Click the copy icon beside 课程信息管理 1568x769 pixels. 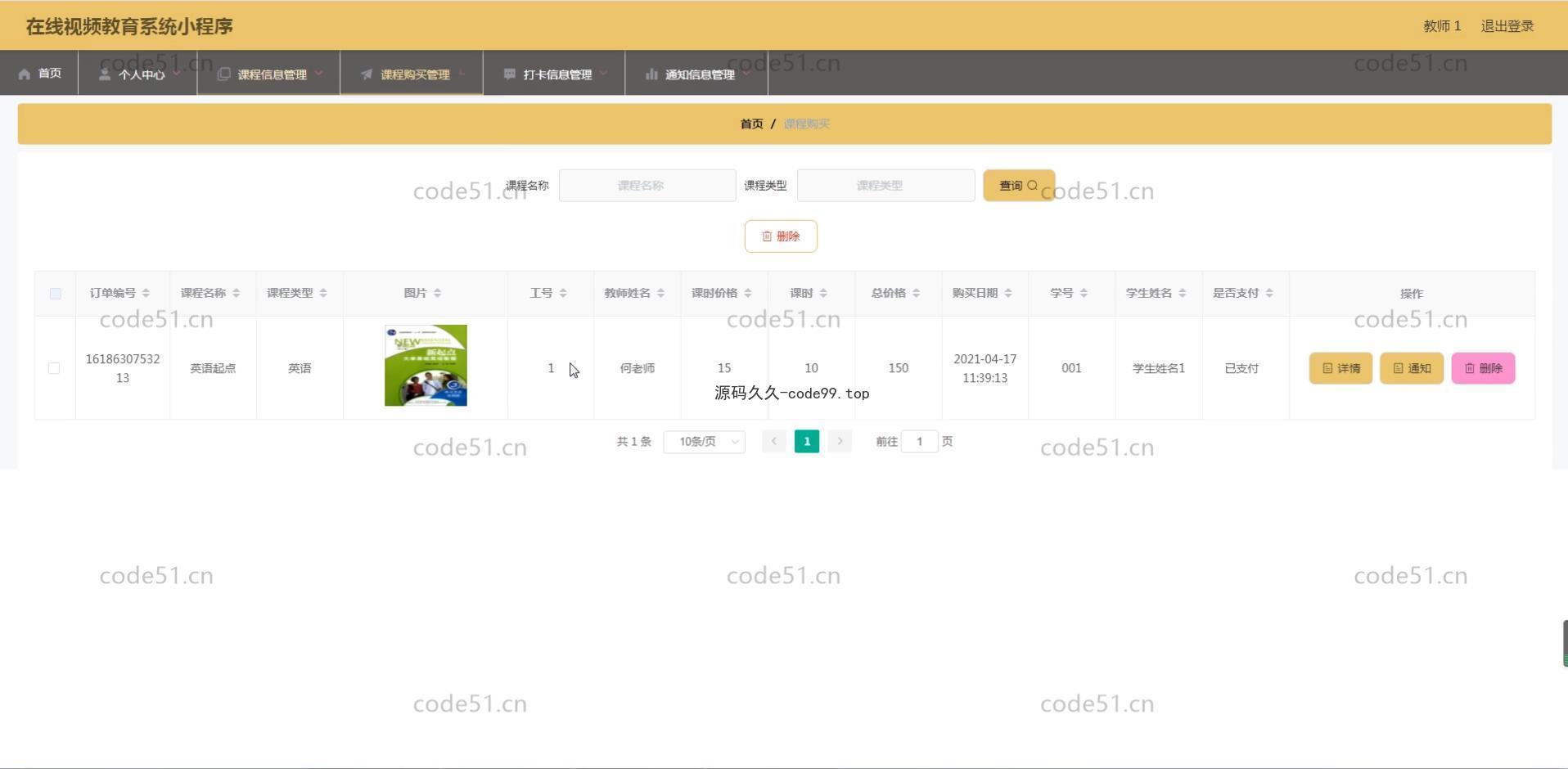click(x=223, y=74)
